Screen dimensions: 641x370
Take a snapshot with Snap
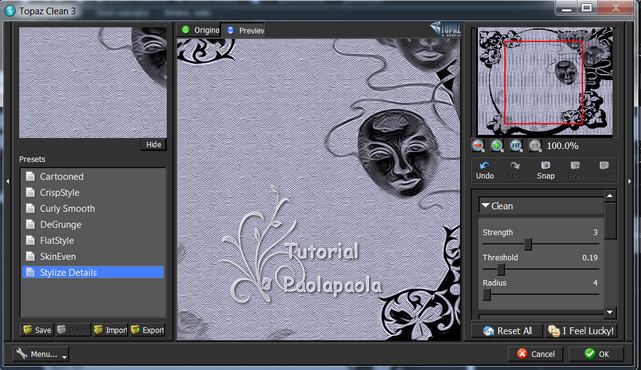546,170
